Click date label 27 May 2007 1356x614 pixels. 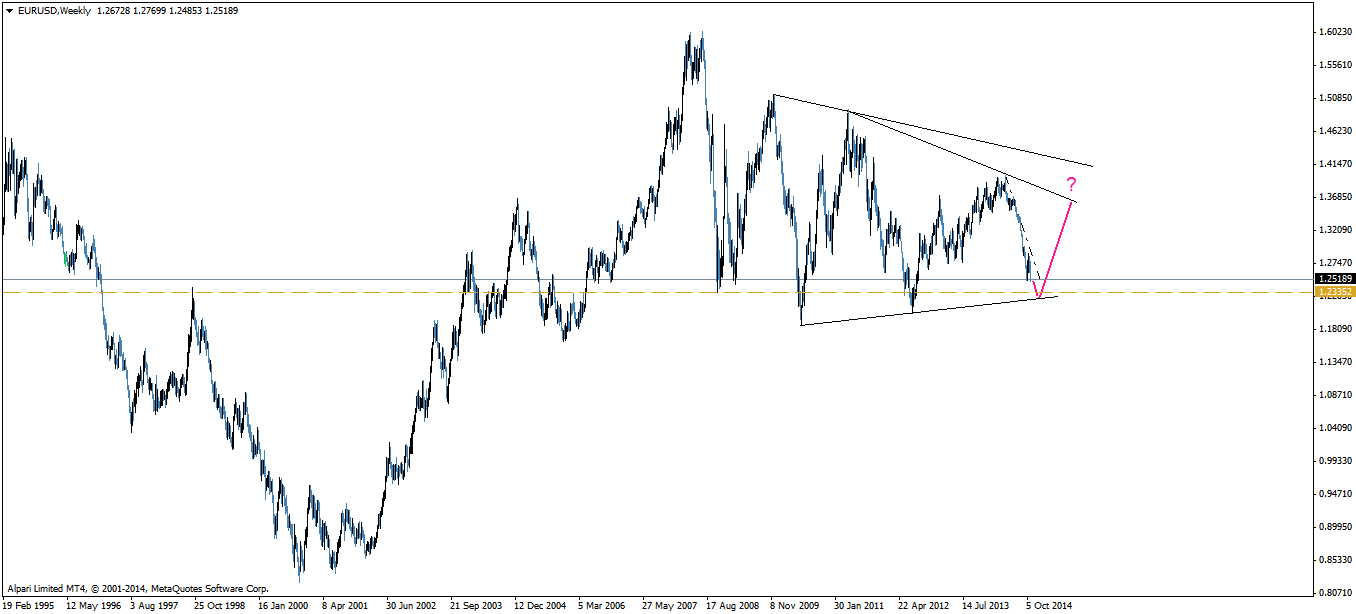click(669, 606)
